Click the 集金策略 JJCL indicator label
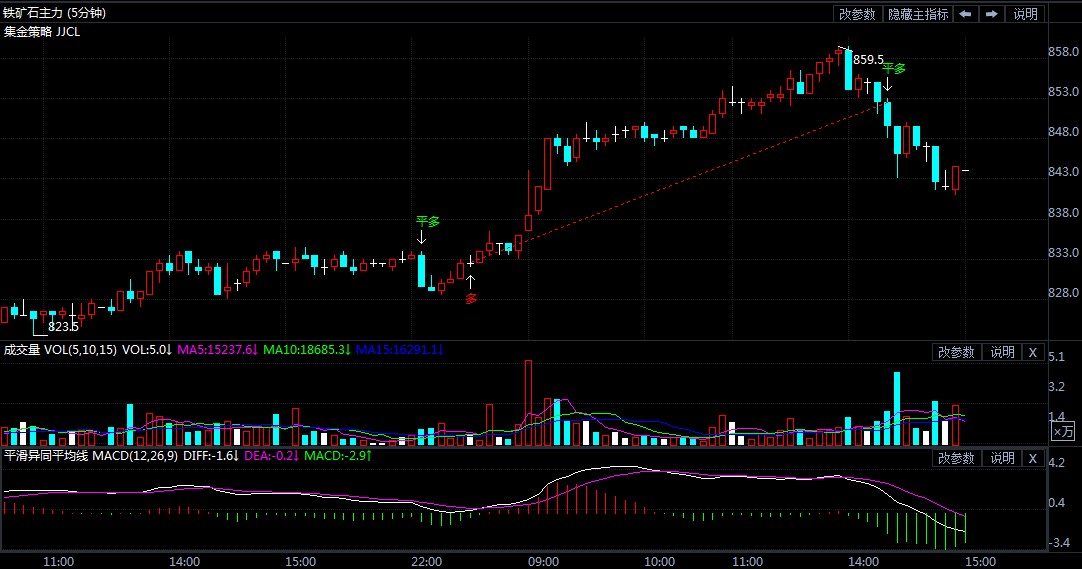The height and width of the screenshot is (569, 1082). pyautogui.click(x=42, y=32)
